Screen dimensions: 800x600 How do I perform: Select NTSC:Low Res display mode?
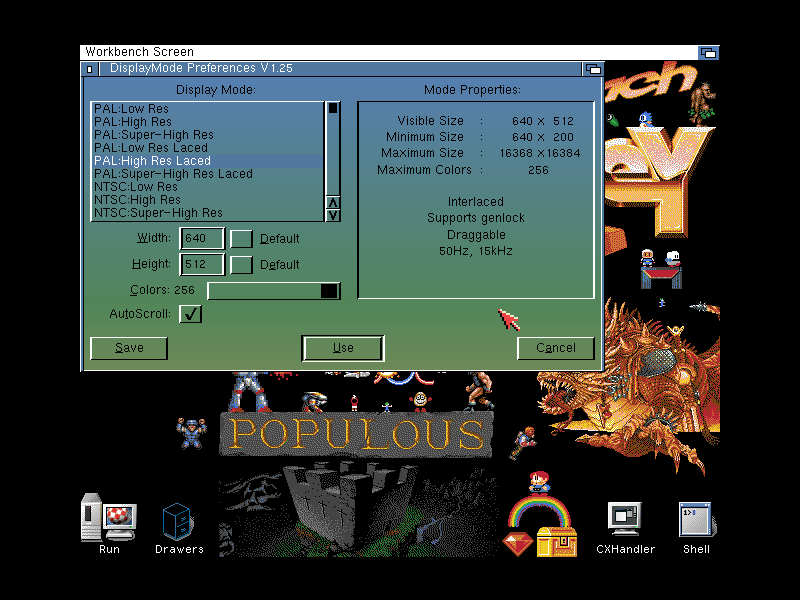point(207,187)
